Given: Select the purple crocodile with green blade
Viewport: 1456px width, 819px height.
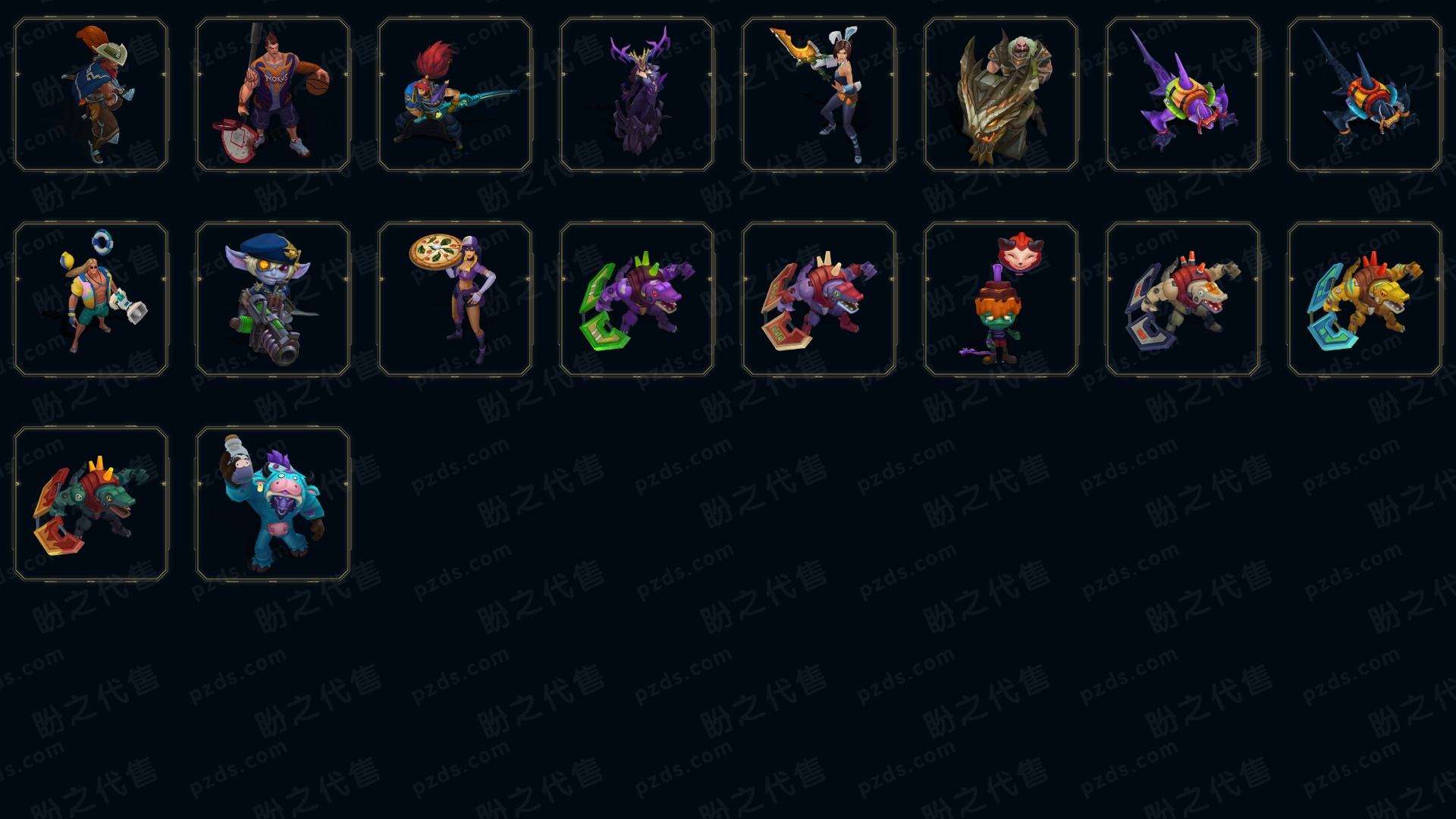Looking at the screenshot, I should [x=637, y=299].
